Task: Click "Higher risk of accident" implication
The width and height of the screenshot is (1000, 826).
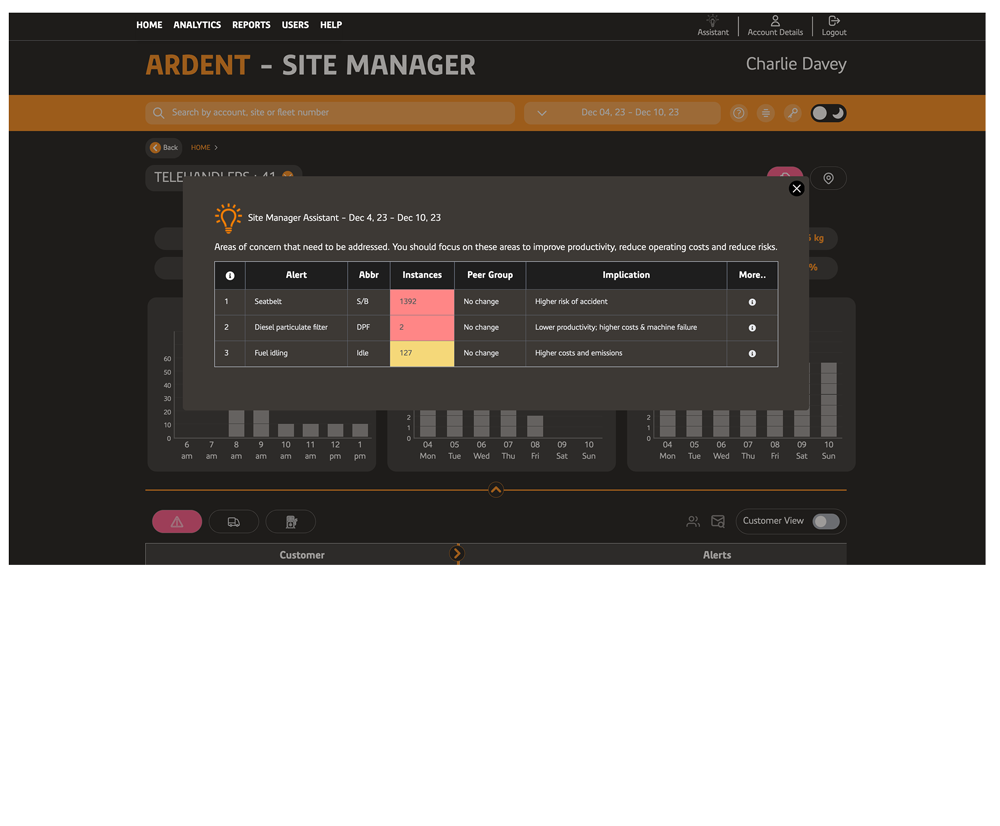Action: click(x=571, y=302)
